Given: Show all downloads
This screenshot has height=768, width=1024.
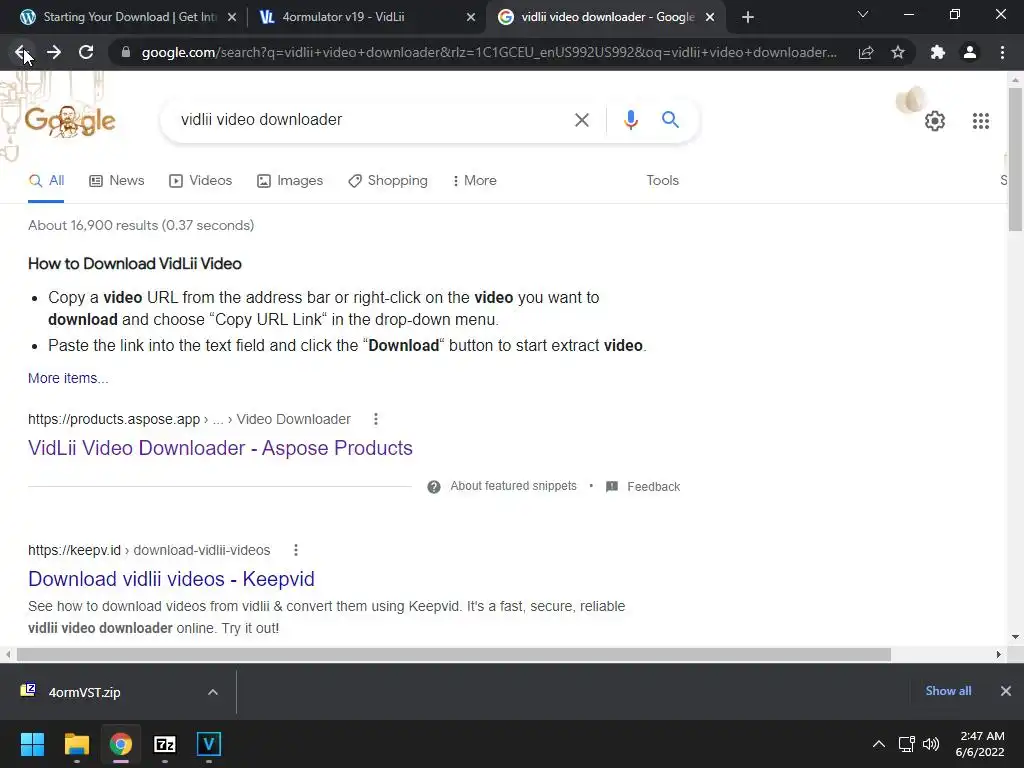Looking at the screenshot, I should pos(948,691).
